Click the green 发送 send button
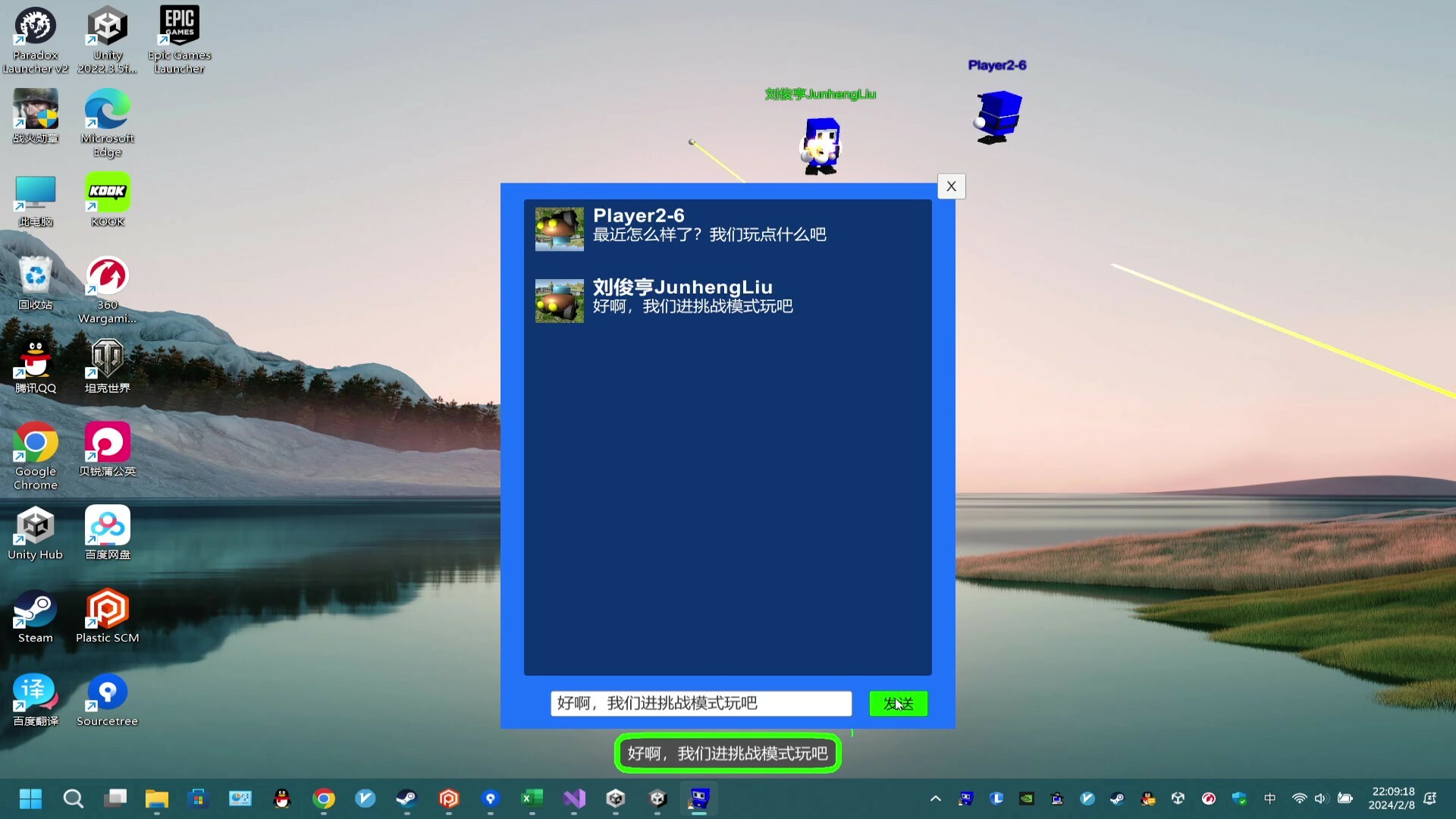1456x819 pixels. 898,703
